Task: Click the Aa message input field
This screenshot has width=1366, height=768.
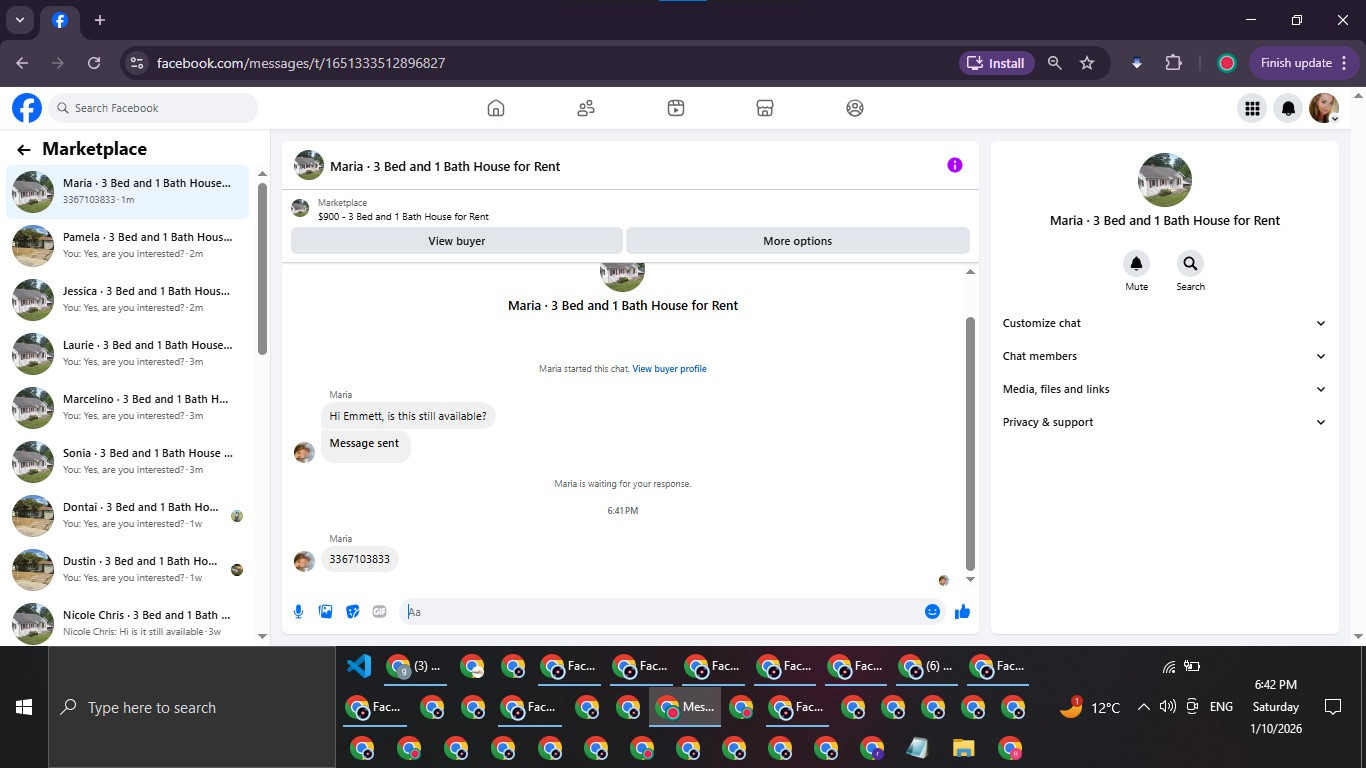Action: (661, 611)
